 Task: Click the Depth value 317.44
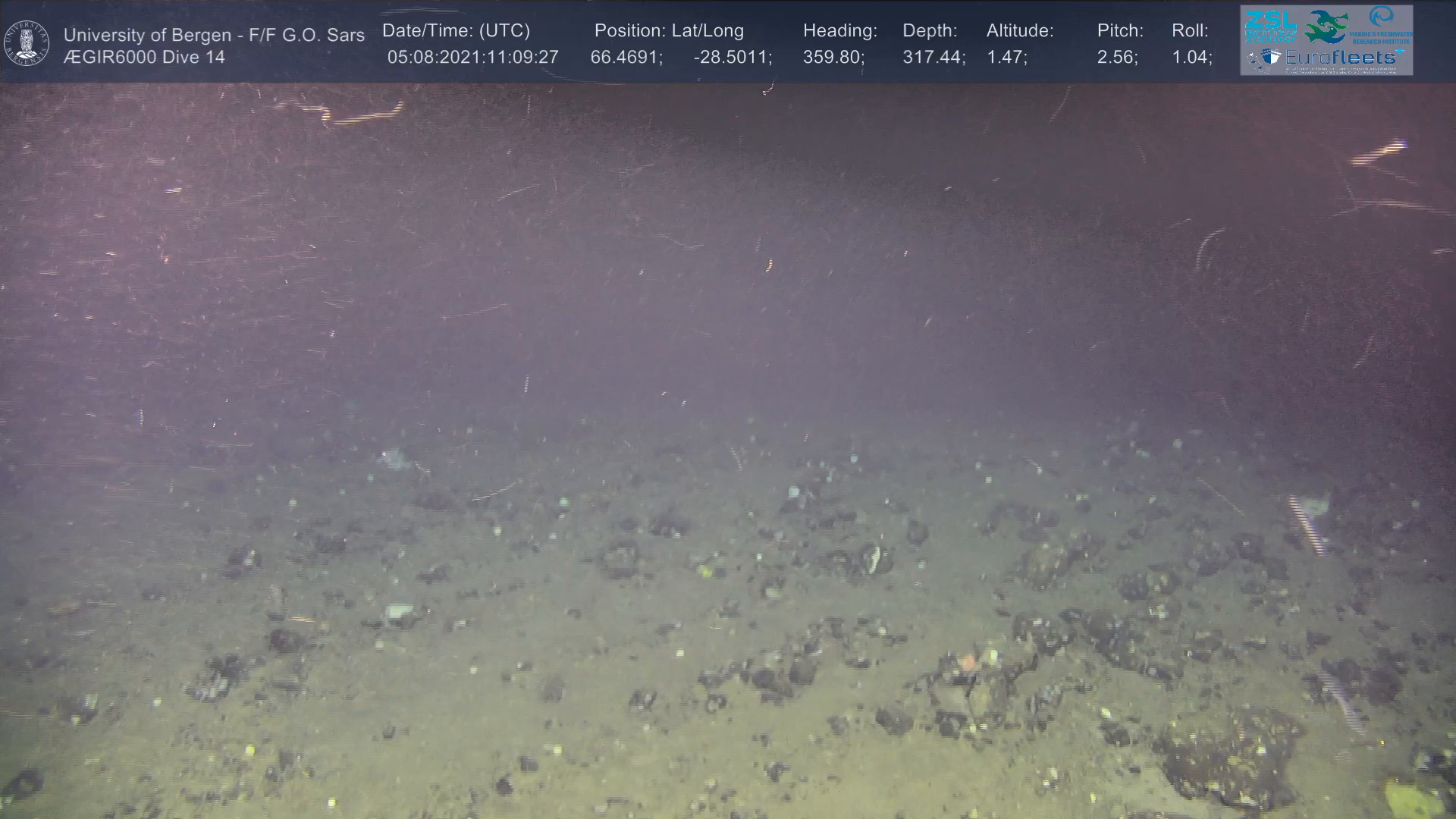(933, 58)
